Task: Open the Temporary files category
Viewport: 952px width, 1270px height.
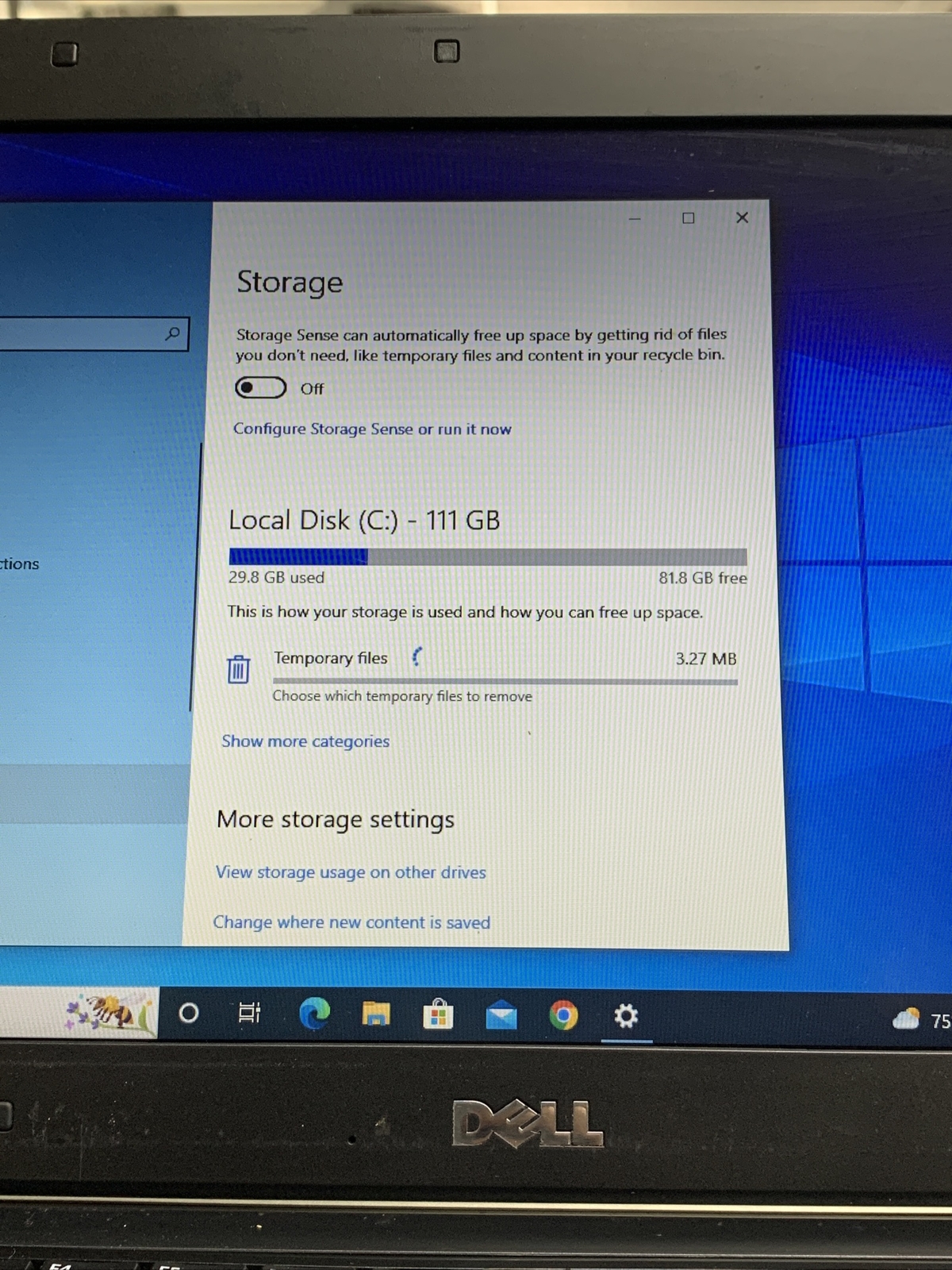Action: 482,675
